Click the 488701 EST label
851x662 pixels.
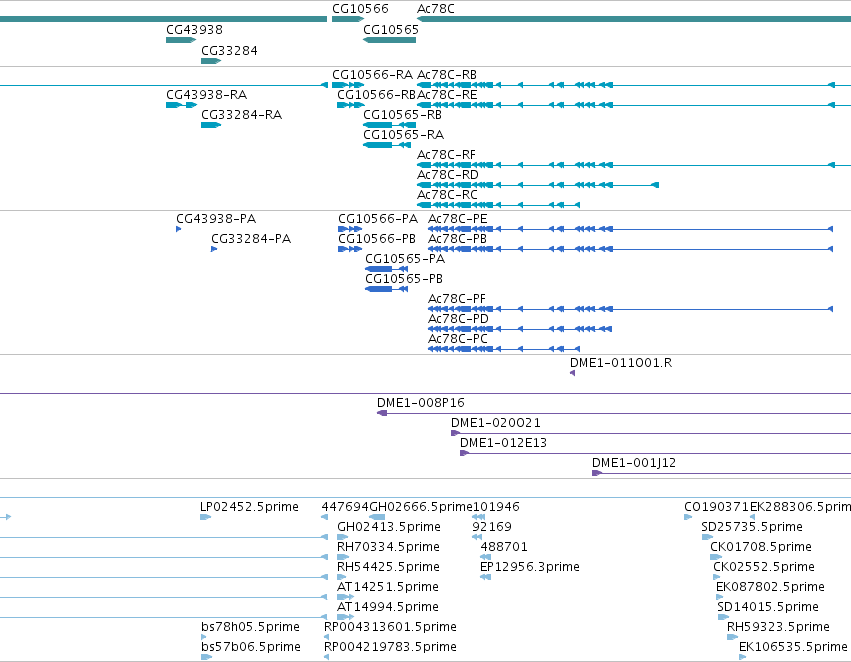[504, 546]
